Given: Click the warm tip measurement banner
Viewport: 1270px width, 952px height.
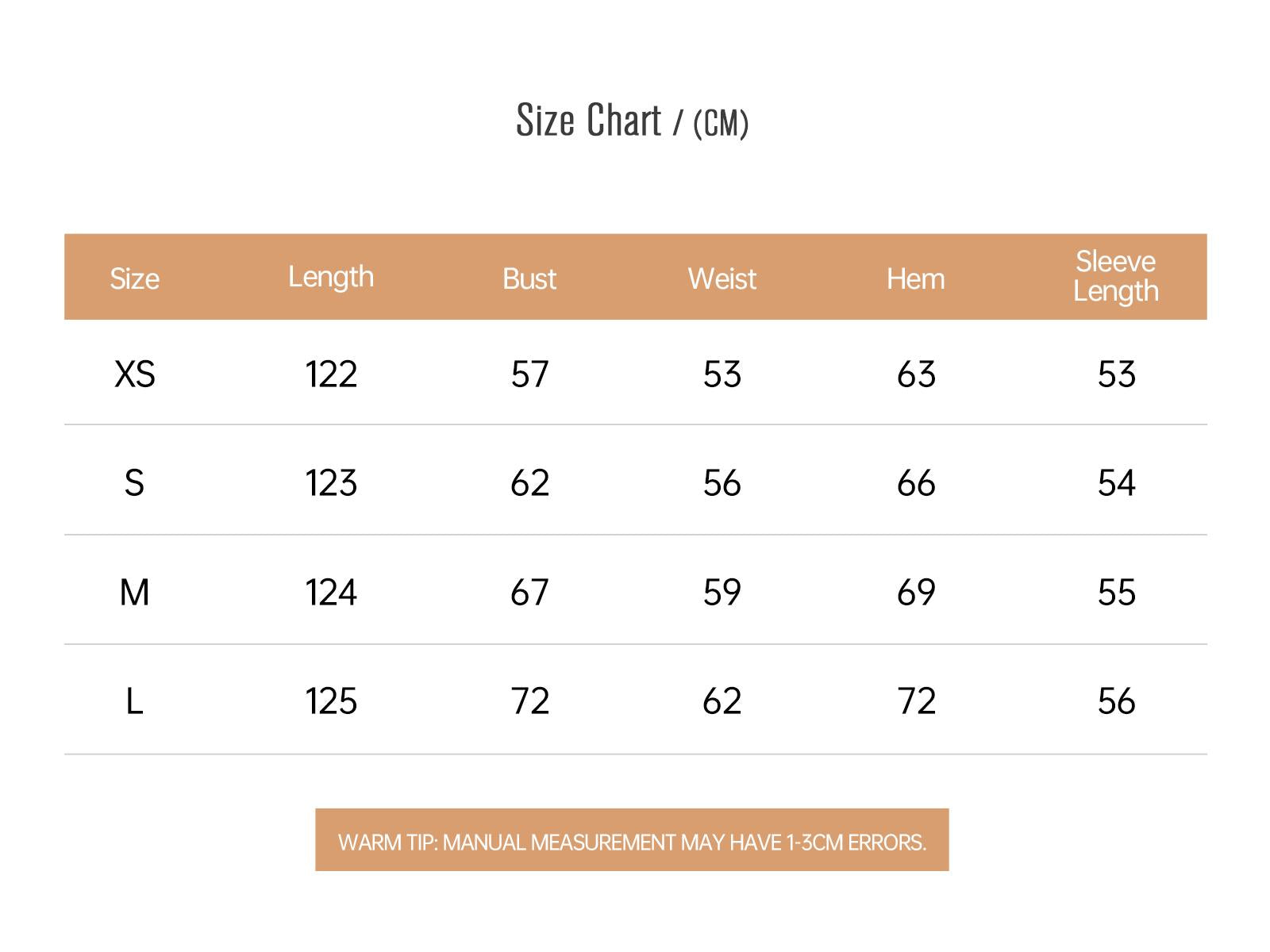Looking at the screenshot, I should click(x=632, y=841).
